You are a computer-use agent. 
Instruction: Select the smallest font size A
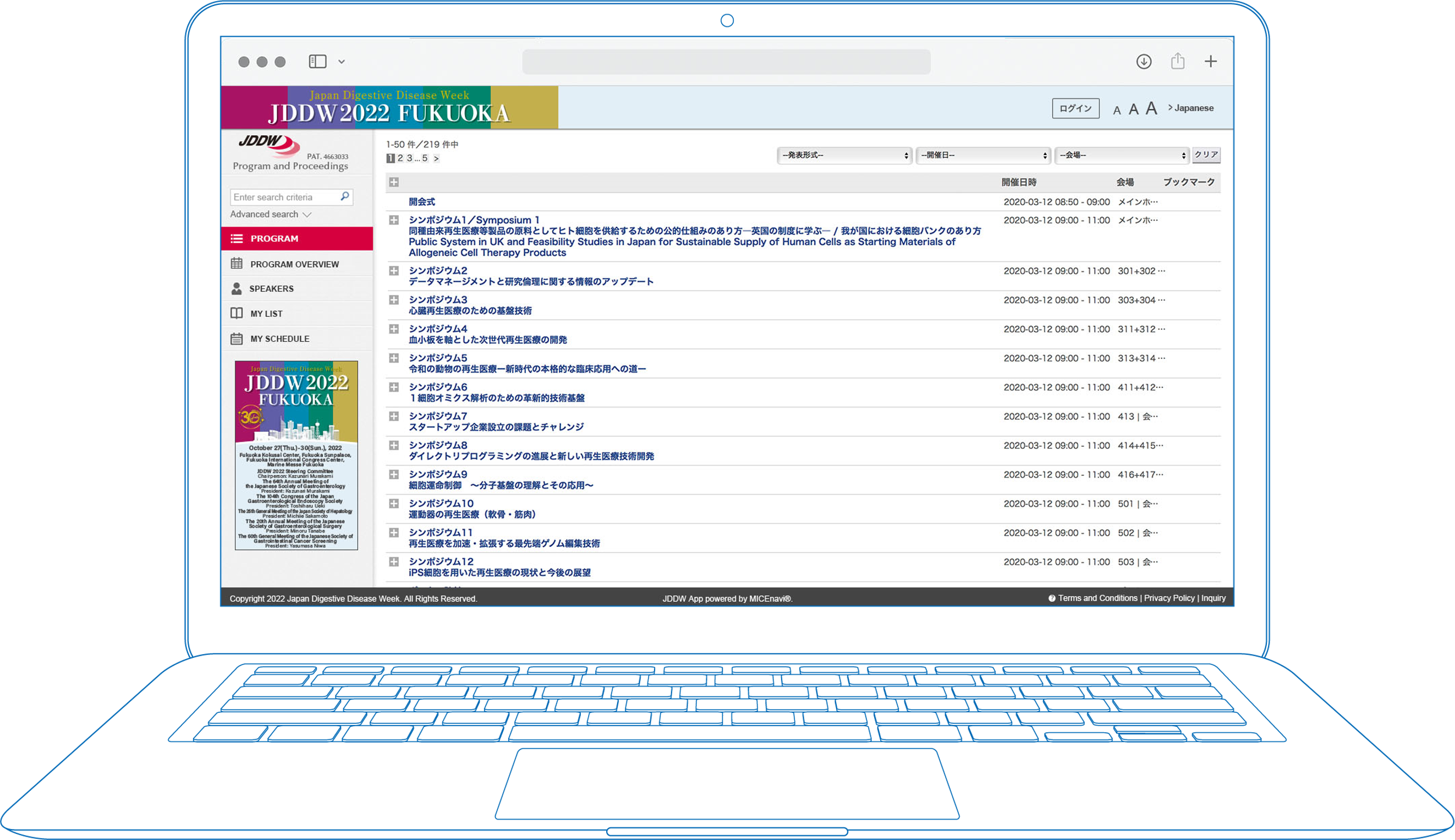(1117, 110)
